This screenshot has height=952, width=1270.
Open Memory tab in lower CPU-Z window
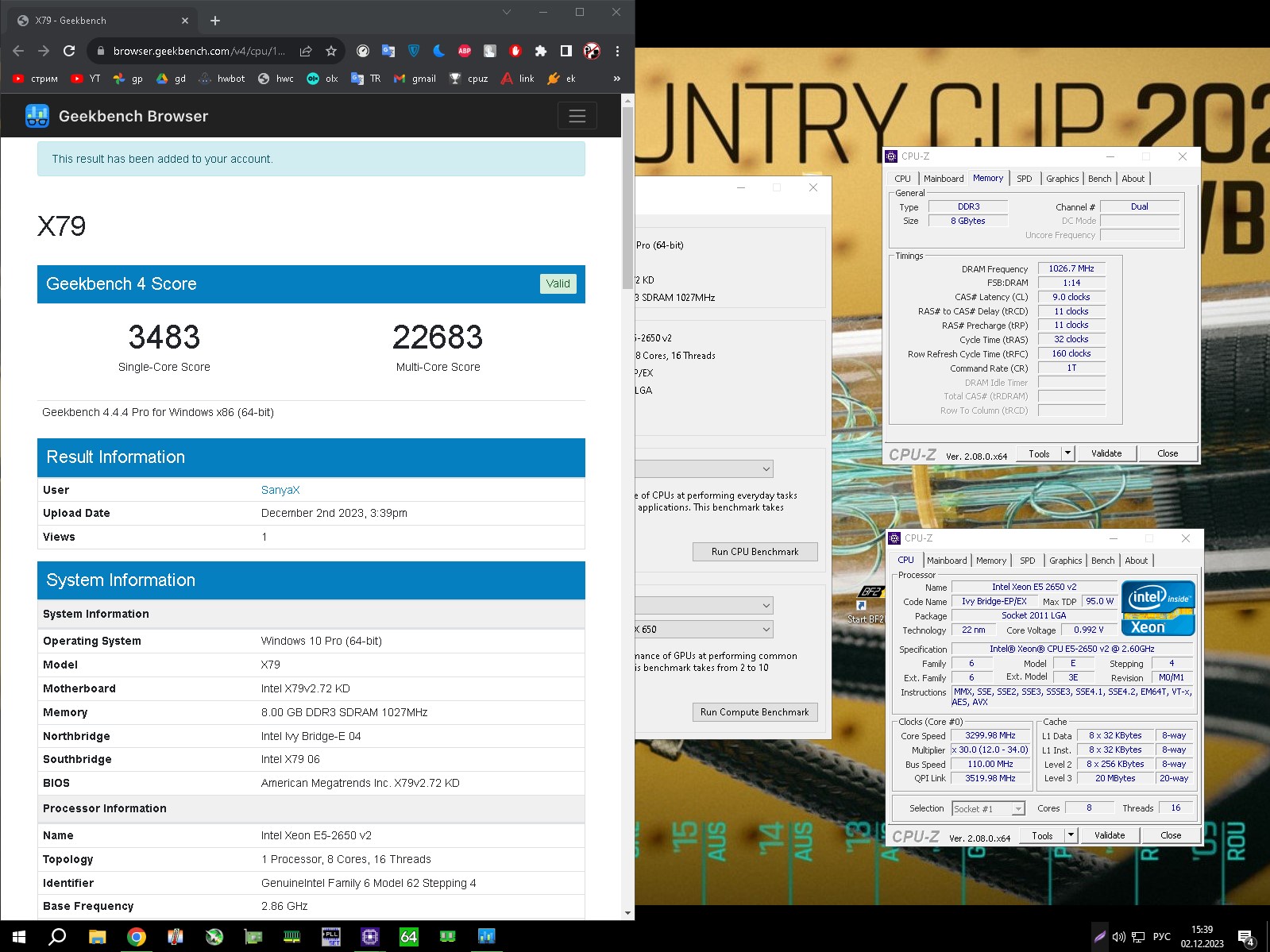coord(991,561)
